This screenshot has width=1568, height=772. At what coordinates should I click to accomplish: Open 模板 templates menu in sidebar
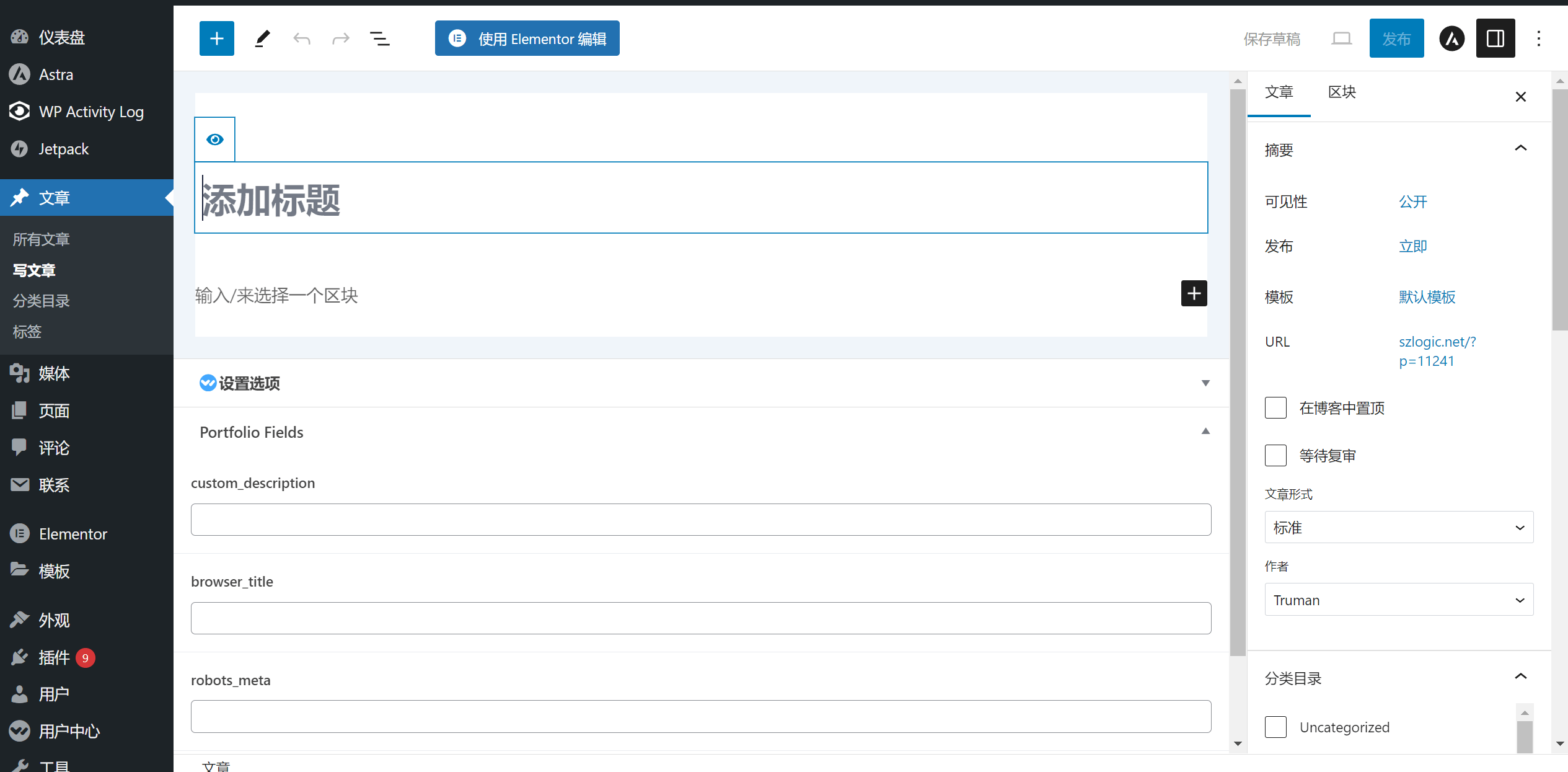tap(87, 571)
